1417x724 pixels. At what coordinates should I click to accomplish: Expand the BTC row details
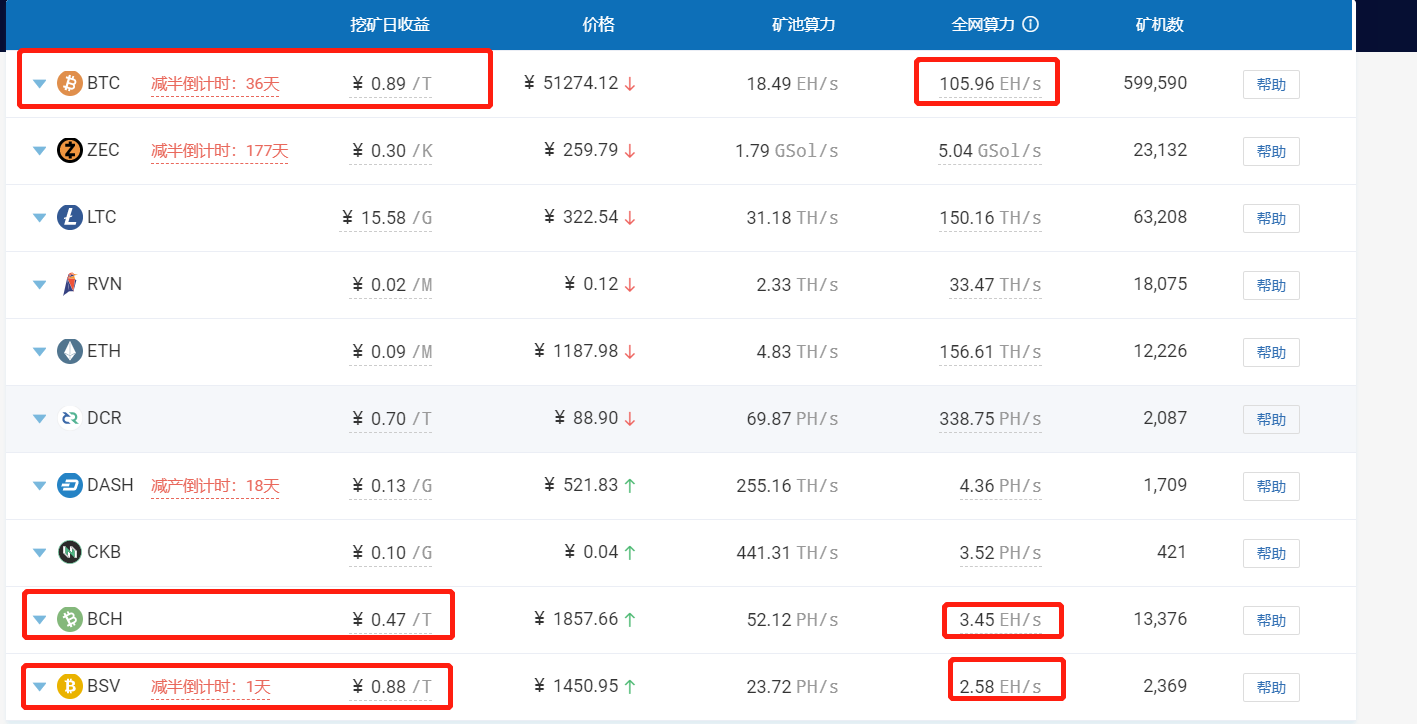(40, 84)
